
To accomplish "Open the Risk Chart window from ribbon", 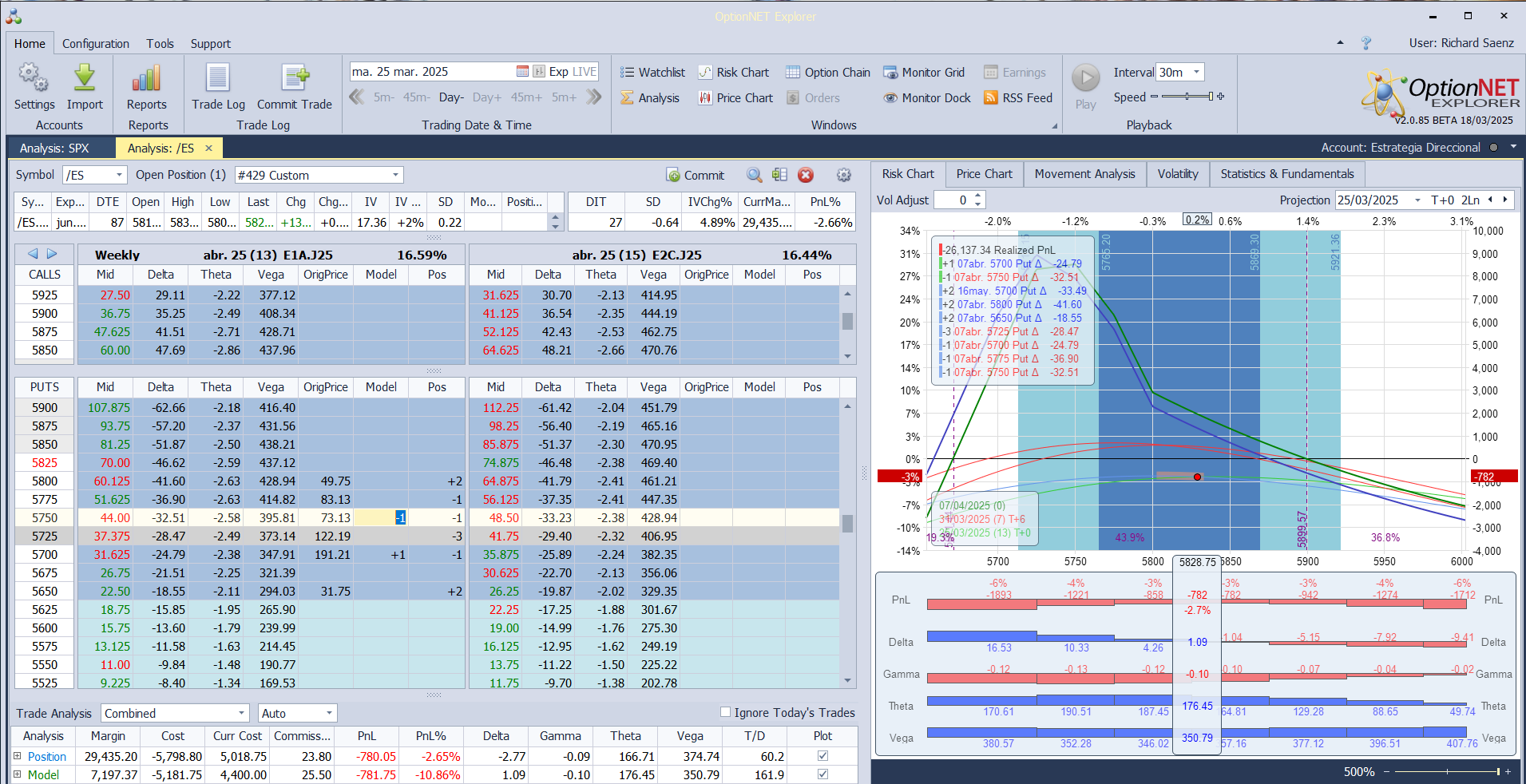I will [734, 73].
